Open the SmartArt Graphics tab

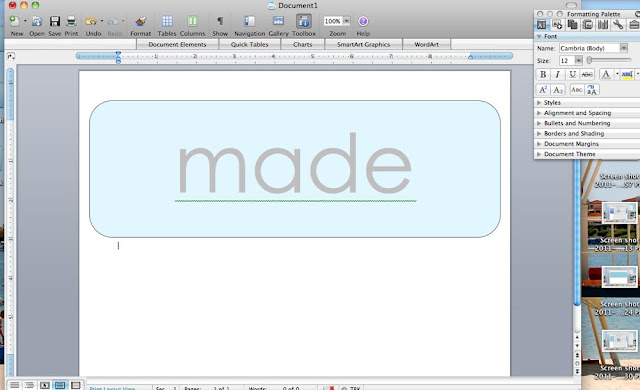tap(363, 44)
